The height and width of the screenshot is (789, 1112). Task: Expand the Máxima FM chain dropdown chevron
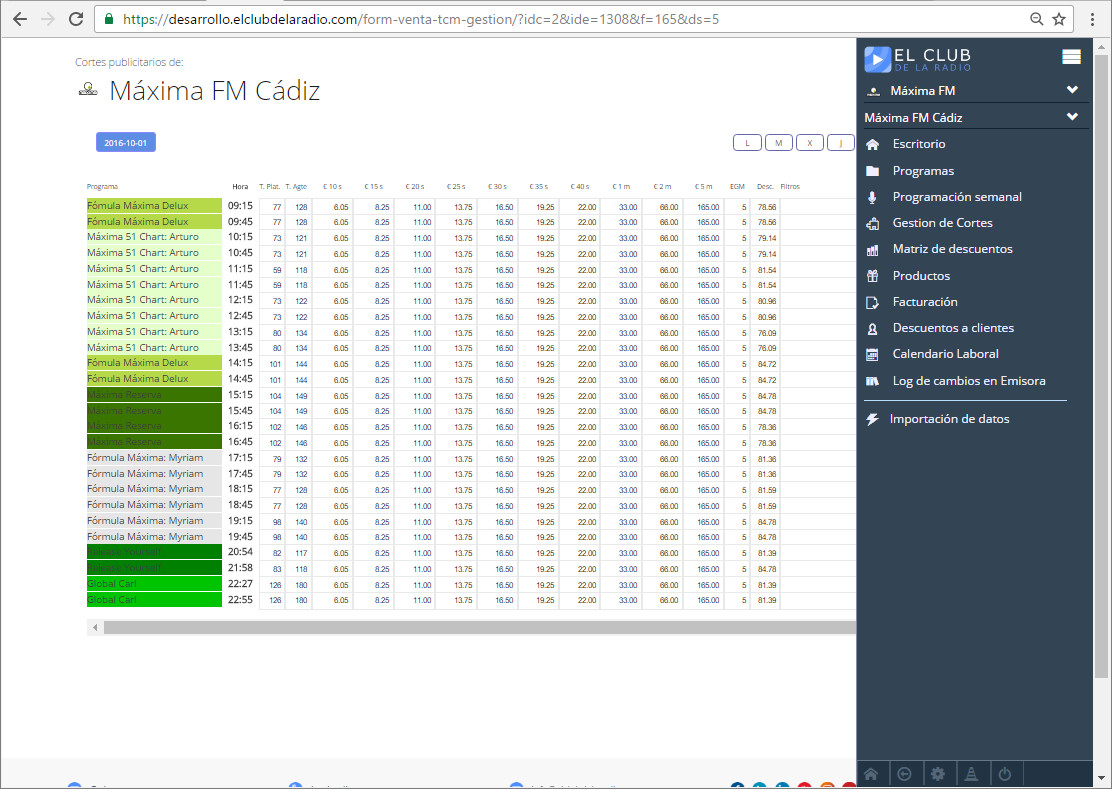tap(1072, 90)
